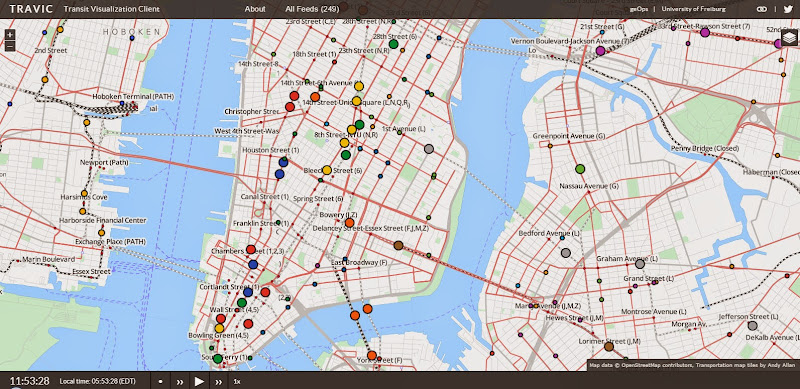800x389 pixels.
Task: Select green G train above Nassau Avenue (G)
Action: pos(580,168)
